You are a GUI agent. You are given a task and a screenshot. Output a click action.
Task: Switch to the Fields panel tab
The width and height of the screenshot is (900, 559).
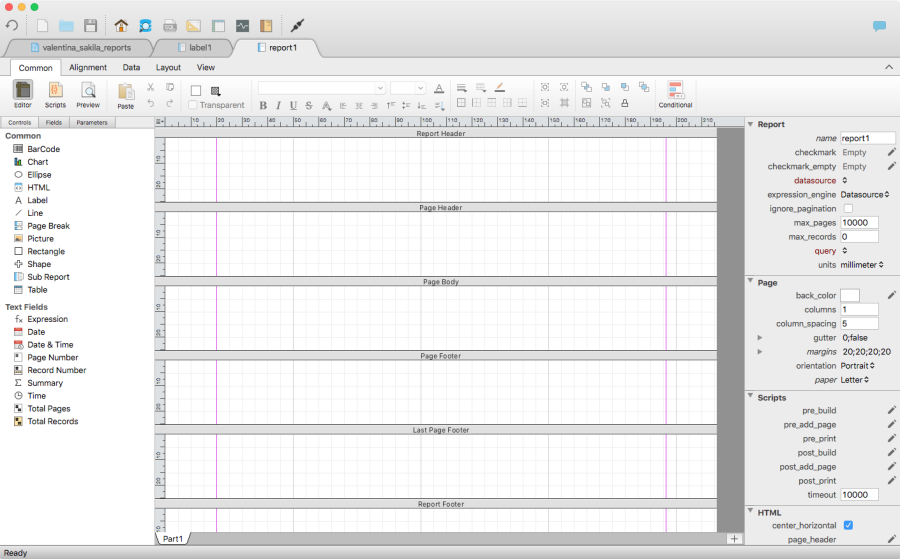[54, 122]
